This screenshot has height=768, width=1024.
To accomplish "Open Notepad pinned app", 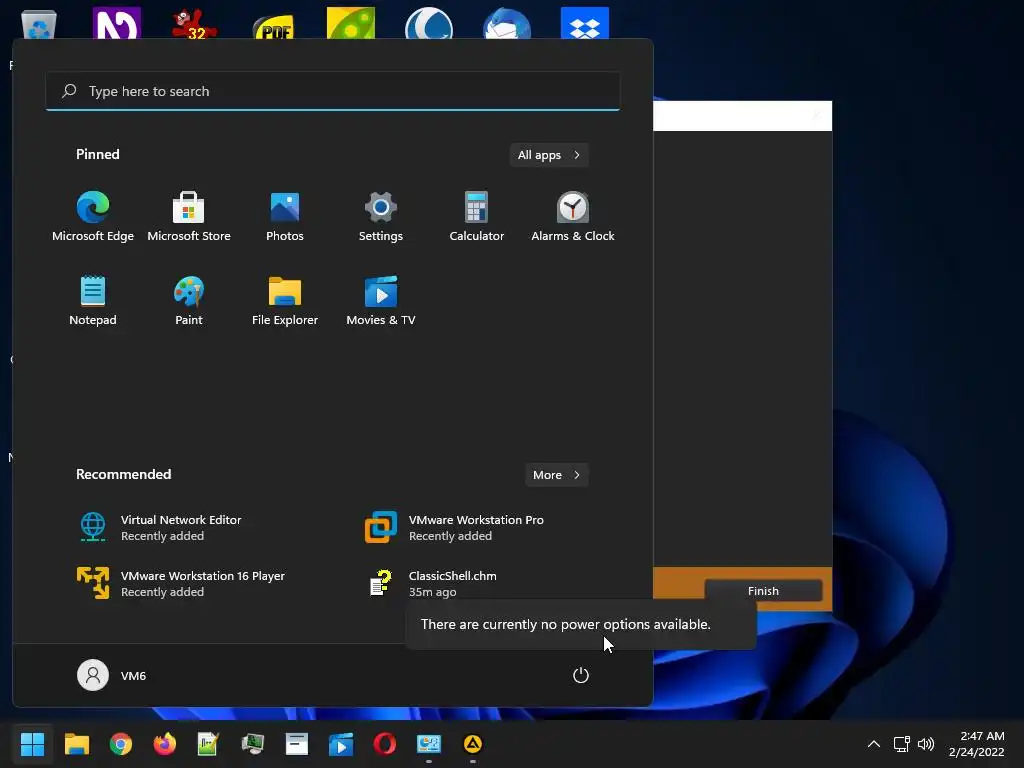I will coord(93,300).
